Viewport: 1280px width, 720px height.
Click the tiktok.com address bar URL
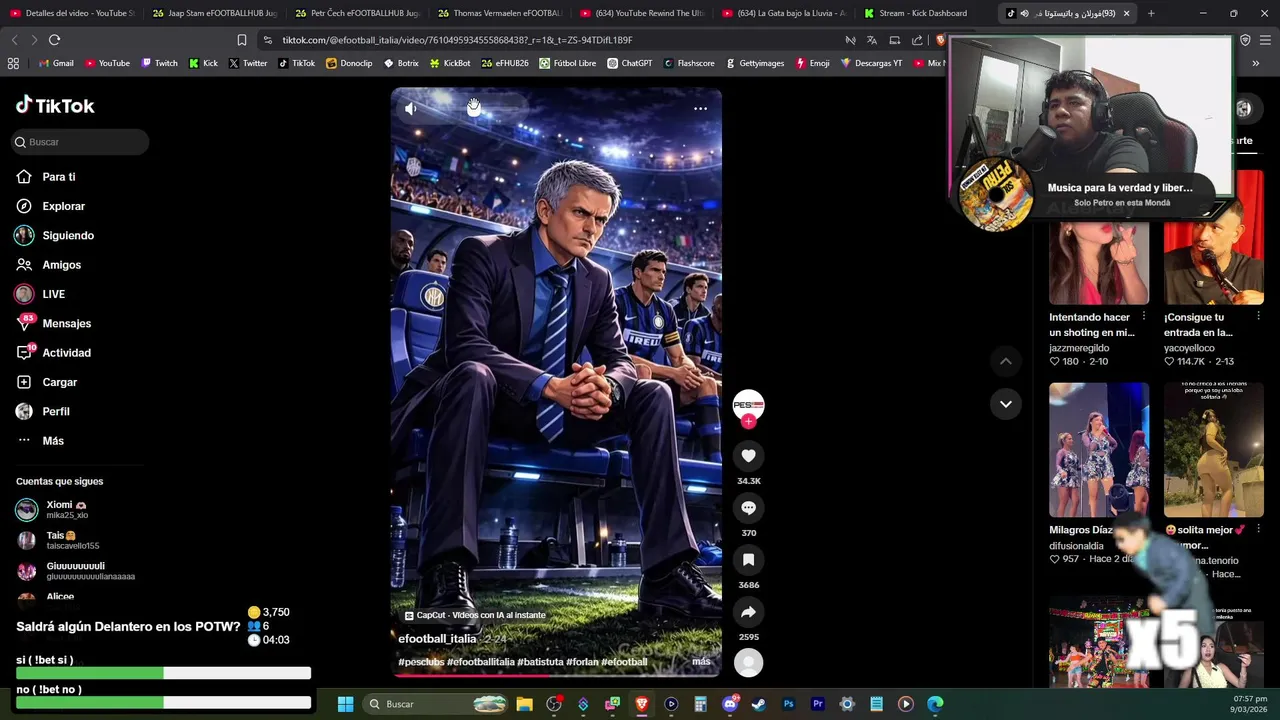457,40
